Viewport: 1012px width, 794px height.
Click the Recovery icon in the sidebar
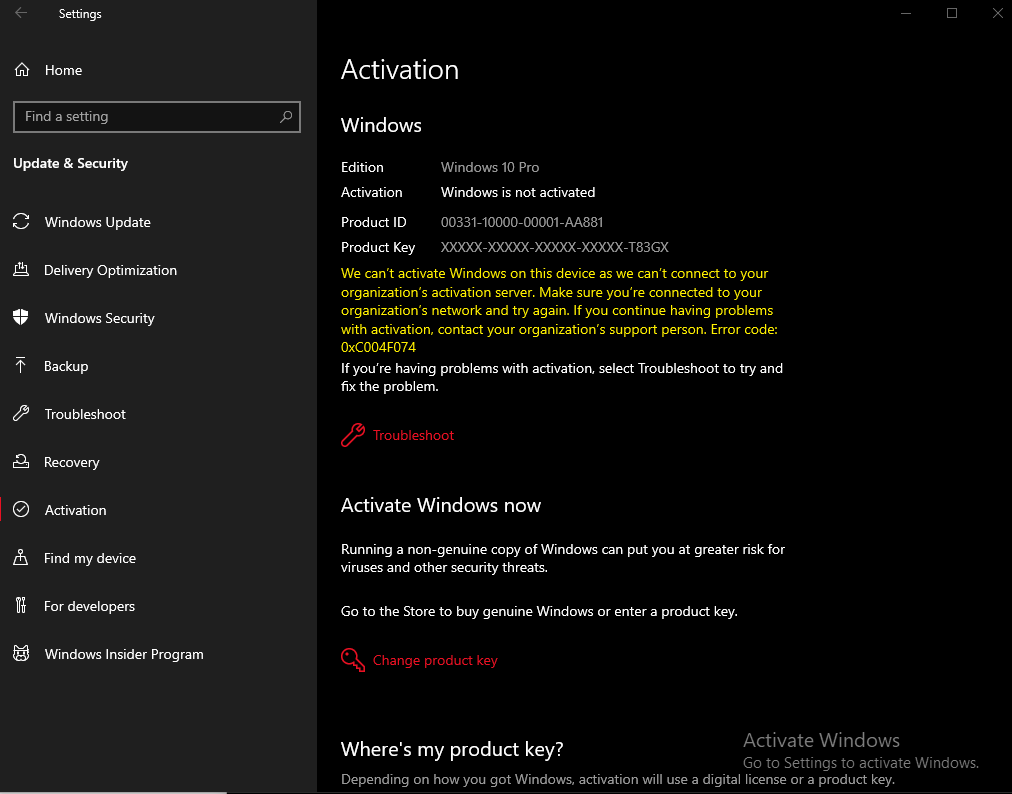point(21,462)
